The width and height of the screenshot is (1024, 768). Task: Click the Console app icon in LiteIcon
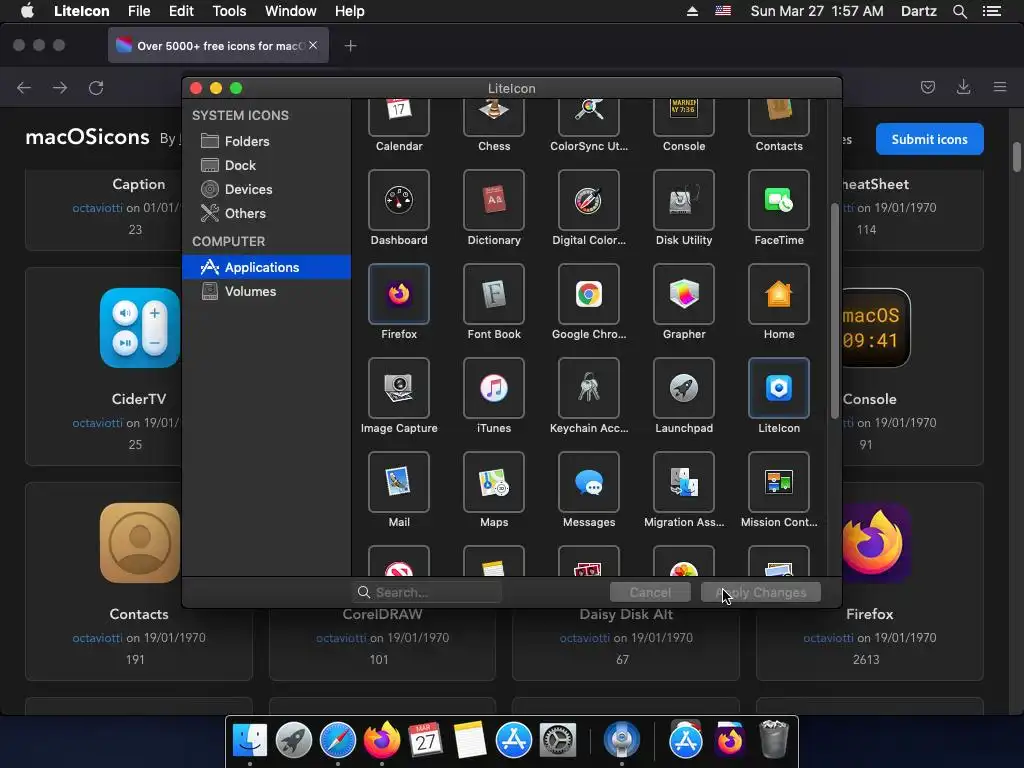pyautogui.click(x=684, y=118)
